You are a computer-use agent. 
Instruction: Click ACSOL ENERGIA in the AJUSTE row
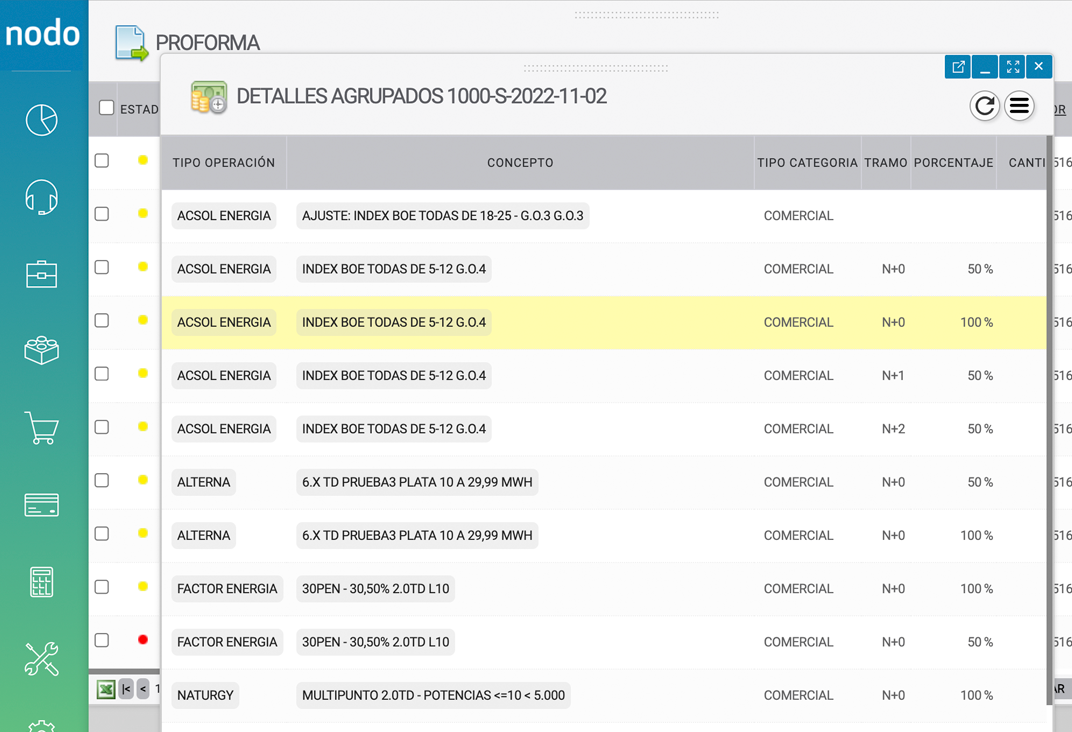[x=224, y=216]
